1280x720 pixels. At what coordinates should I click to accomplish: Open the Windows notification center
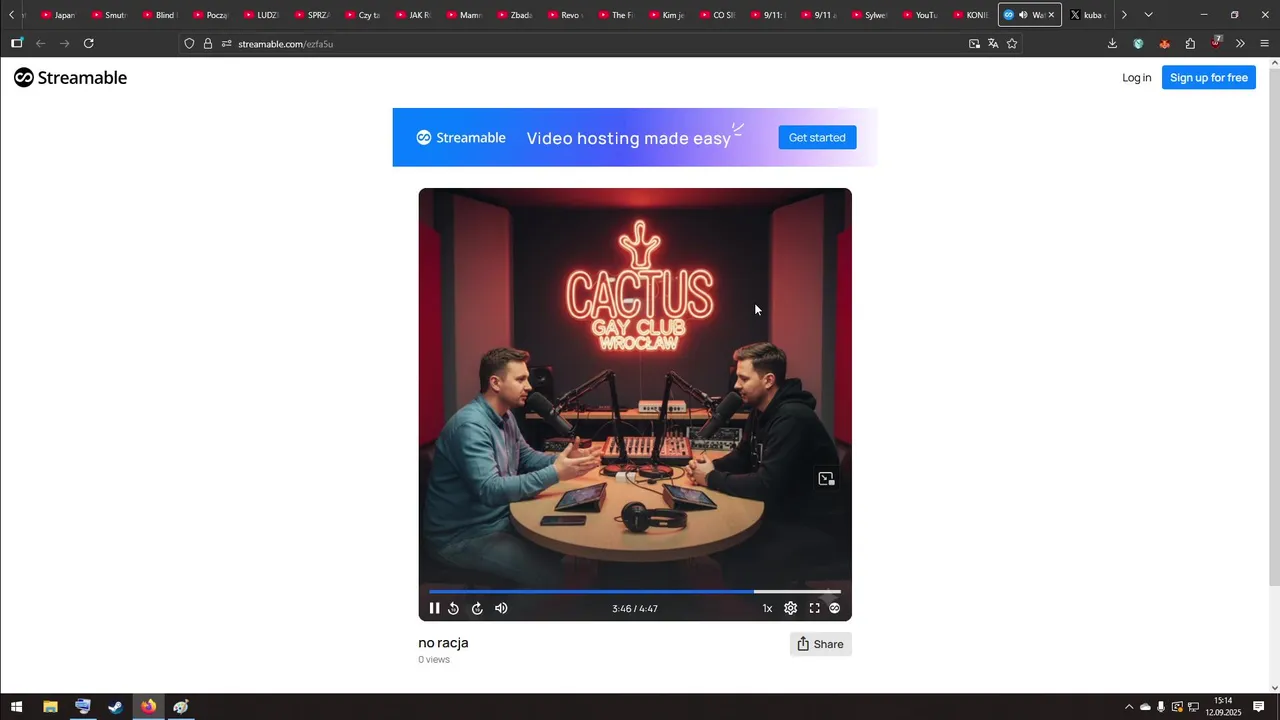tap(1259, 707)
